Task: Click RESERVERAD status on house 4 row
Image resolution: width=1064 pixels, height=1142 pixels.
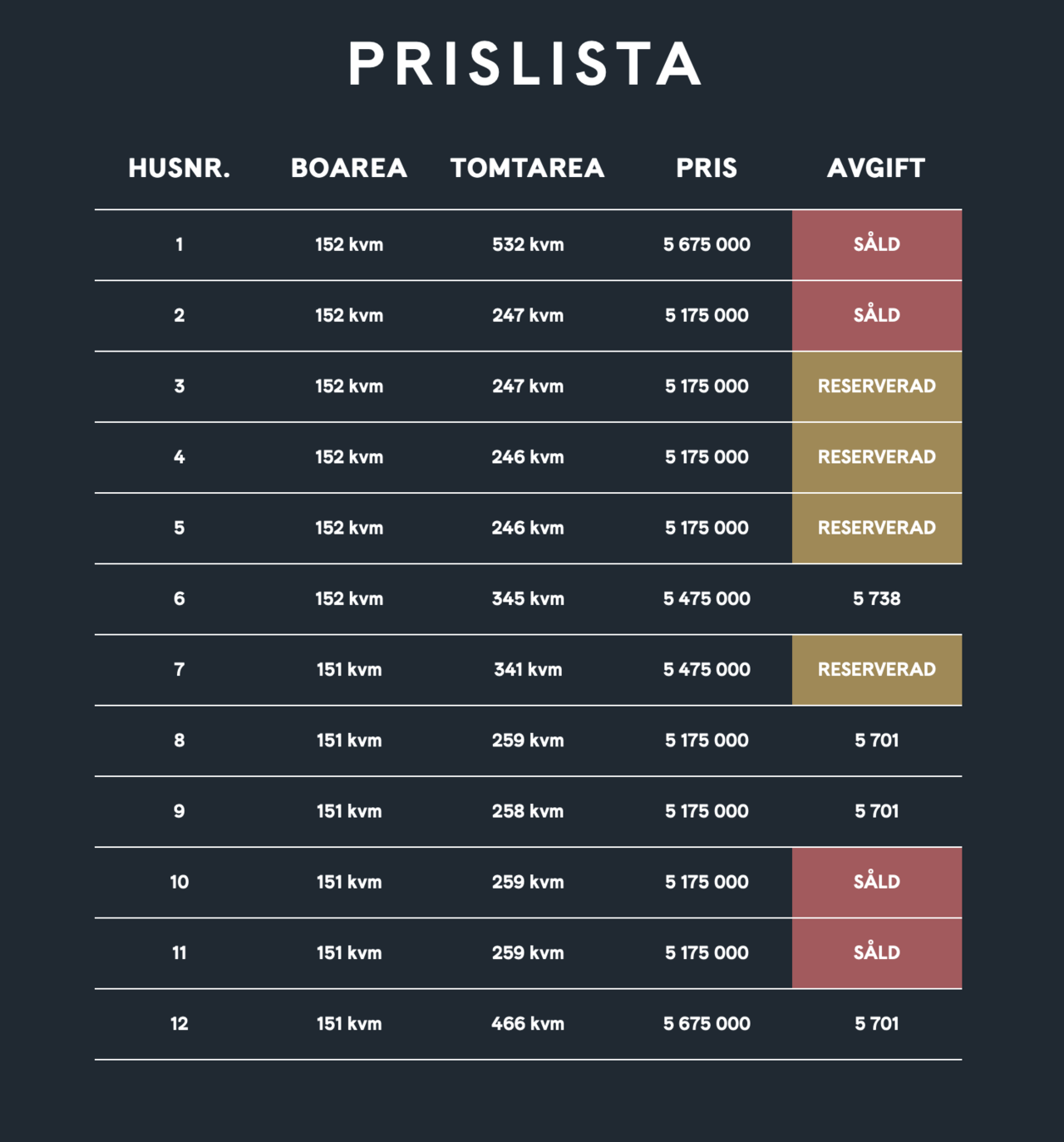Action: tap(877, 457)
